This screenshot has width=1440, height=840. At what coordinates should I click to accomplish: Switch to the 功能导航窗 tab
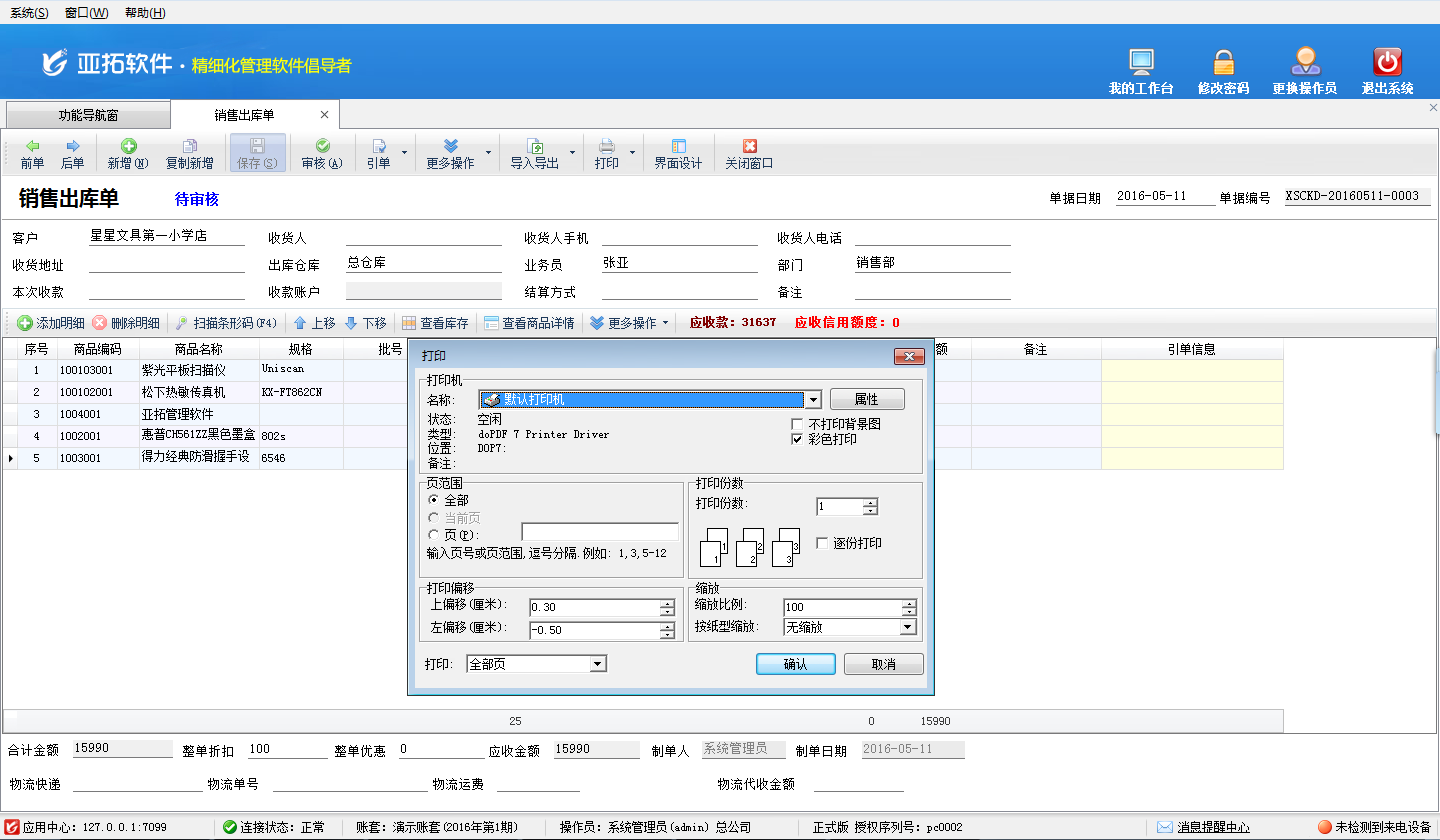88,115
